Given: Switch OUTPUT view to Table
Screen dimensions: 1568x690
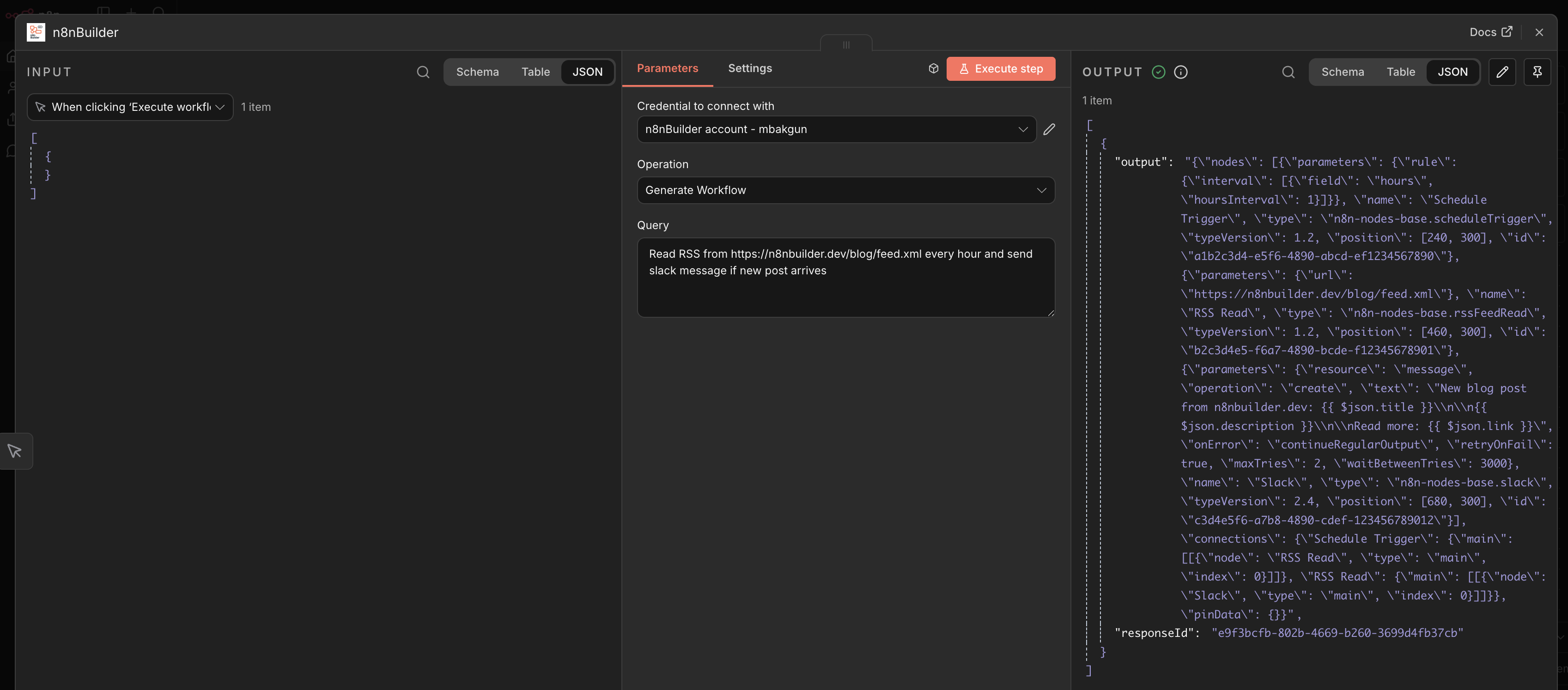Looking at the screenshot, I should [x=1401, y=72].
